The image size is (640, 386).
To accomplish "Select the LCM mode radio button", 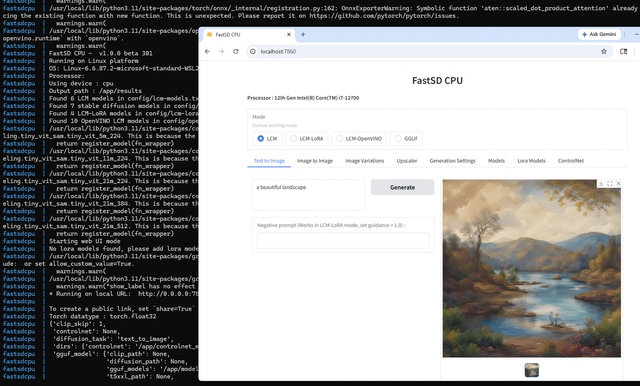I will click(x=260, y=139).
